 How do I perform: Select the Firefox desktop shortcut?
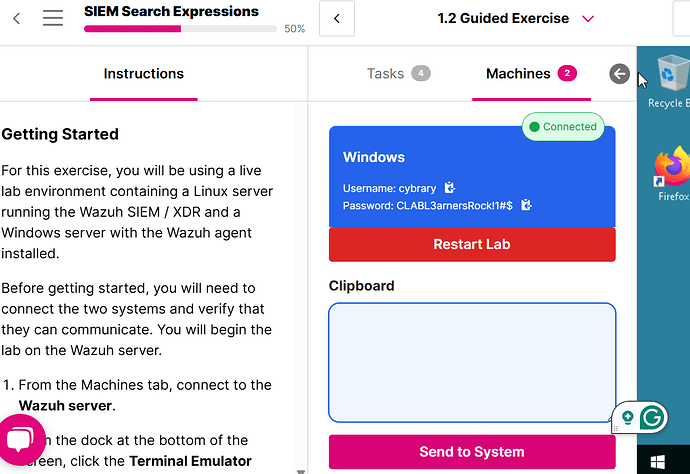pyautogui.click(x=672, y=174)
